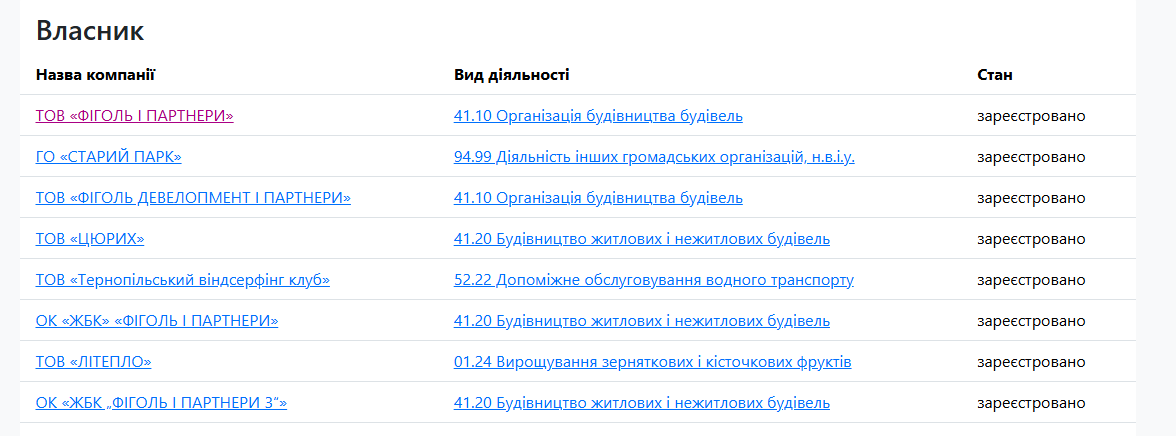Open activity 94.99 Діяльність інших громадських організацій

654,157
